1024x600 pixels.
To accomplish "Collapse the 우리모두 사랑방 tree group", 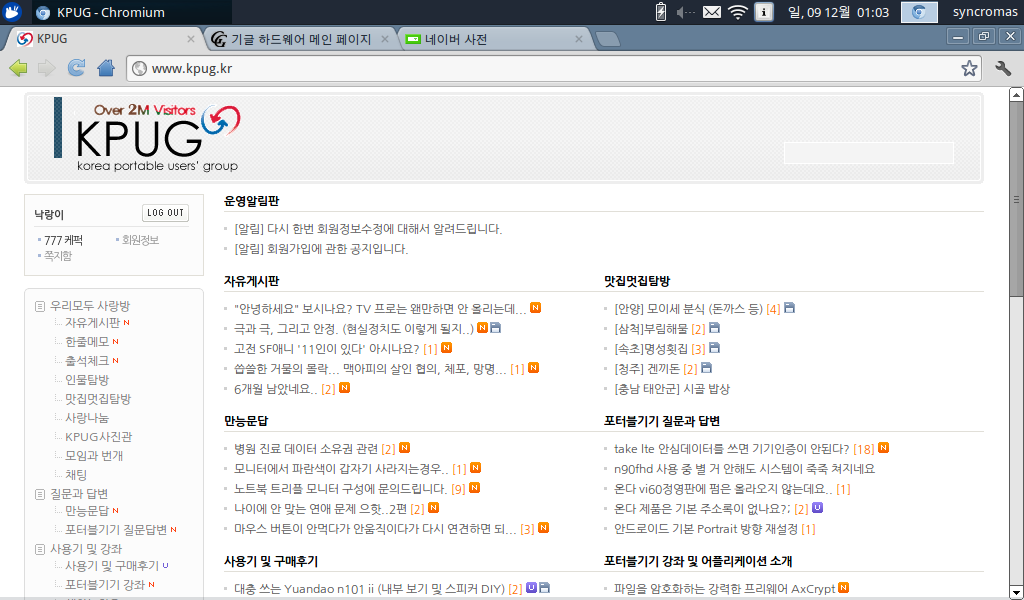I will (40, 306).
